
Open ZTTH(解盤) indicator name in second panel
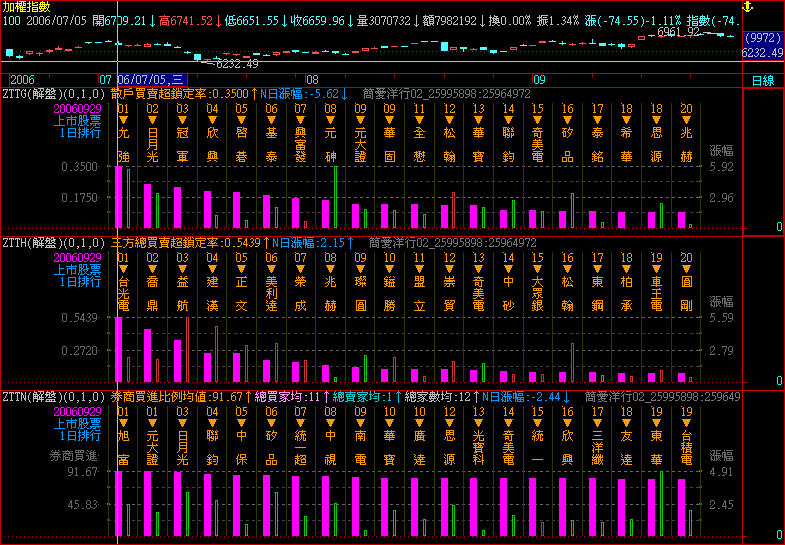(34, 242)
